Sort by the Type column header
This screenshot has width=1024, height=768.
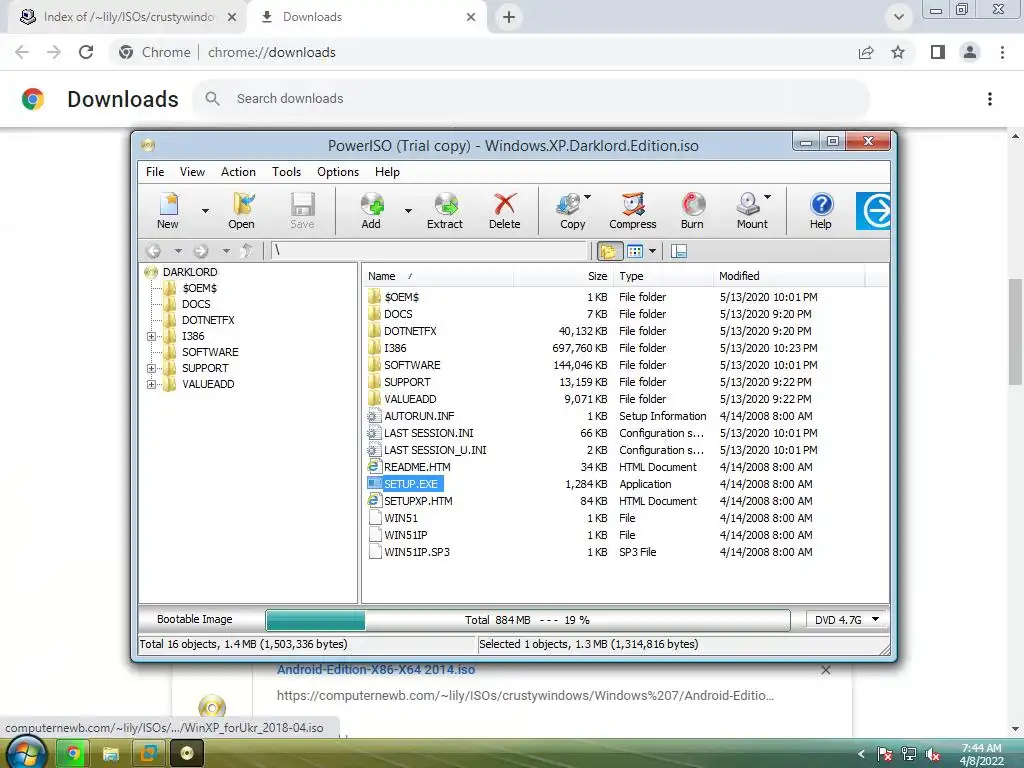[664, 276]
